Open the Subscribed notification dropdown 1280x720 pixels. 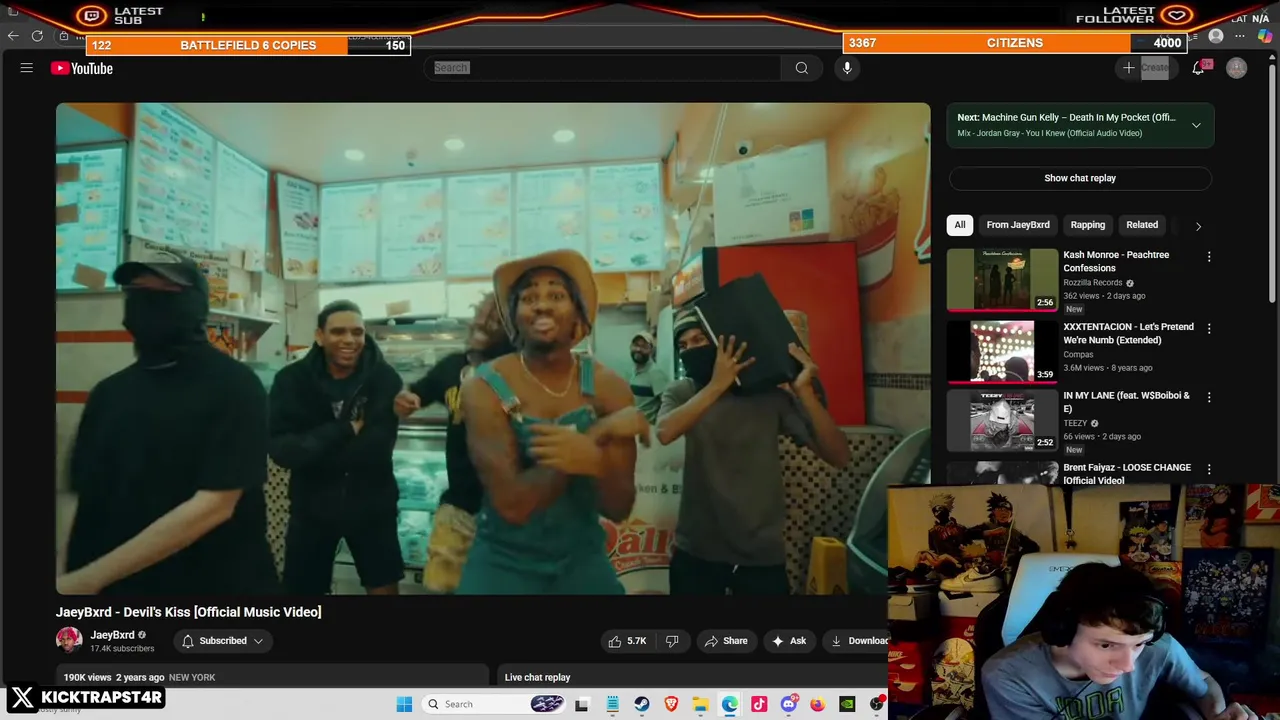223,641
